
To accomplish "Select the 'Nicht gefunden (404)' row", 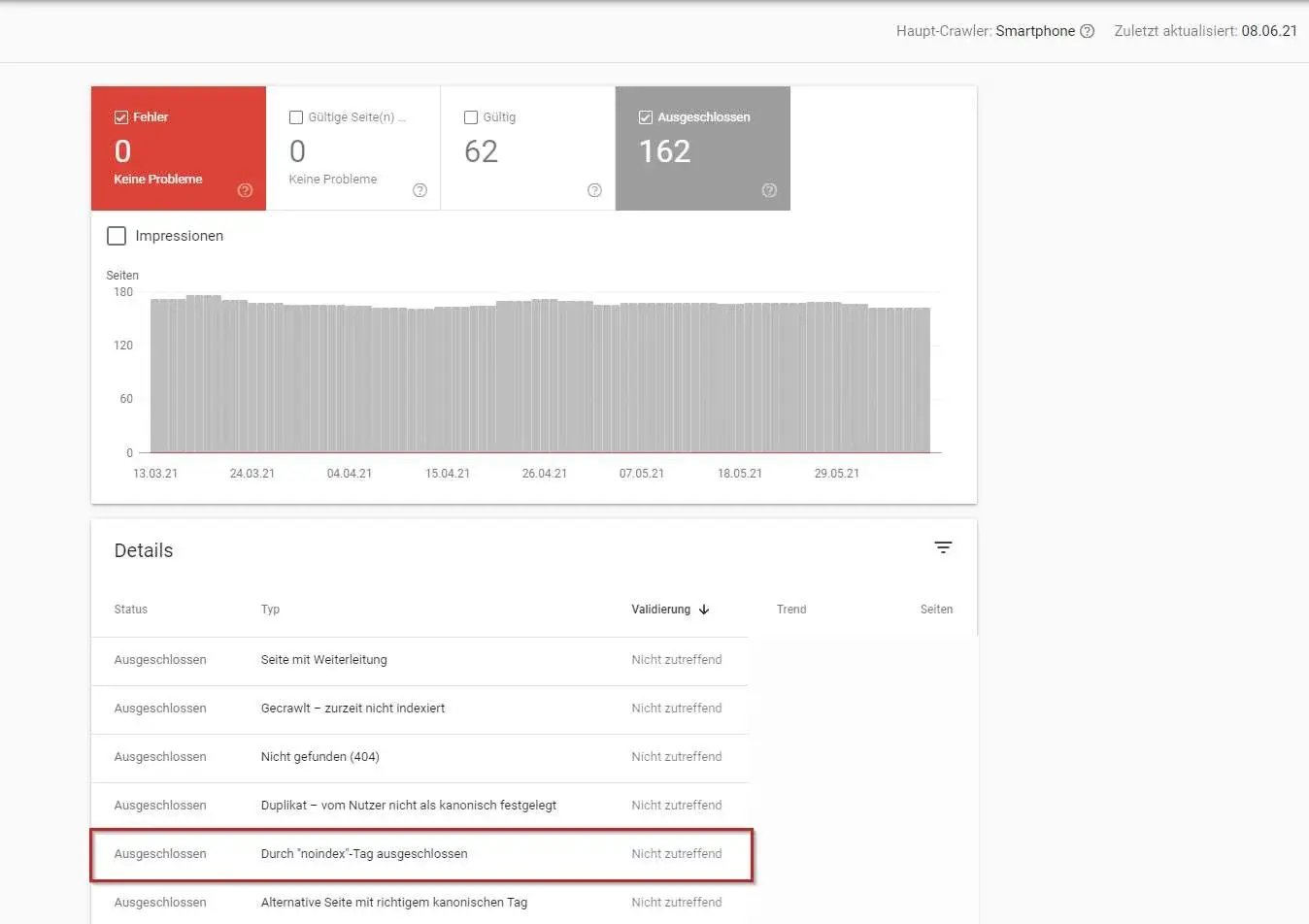I will click(x=319, y=757).
